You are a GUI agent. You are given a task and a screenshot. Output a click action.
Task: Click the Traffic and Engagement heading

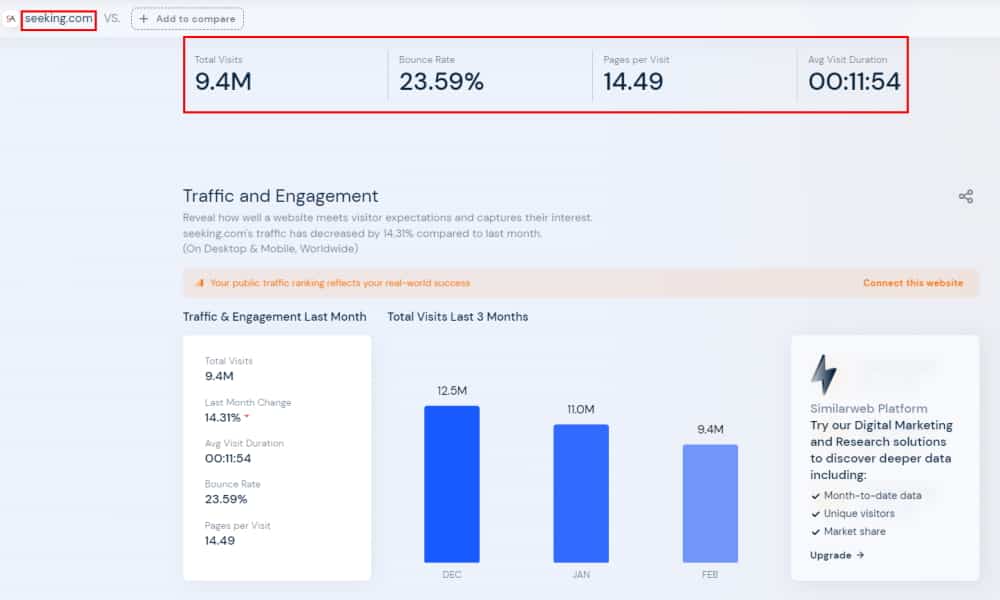pos(280,196)
